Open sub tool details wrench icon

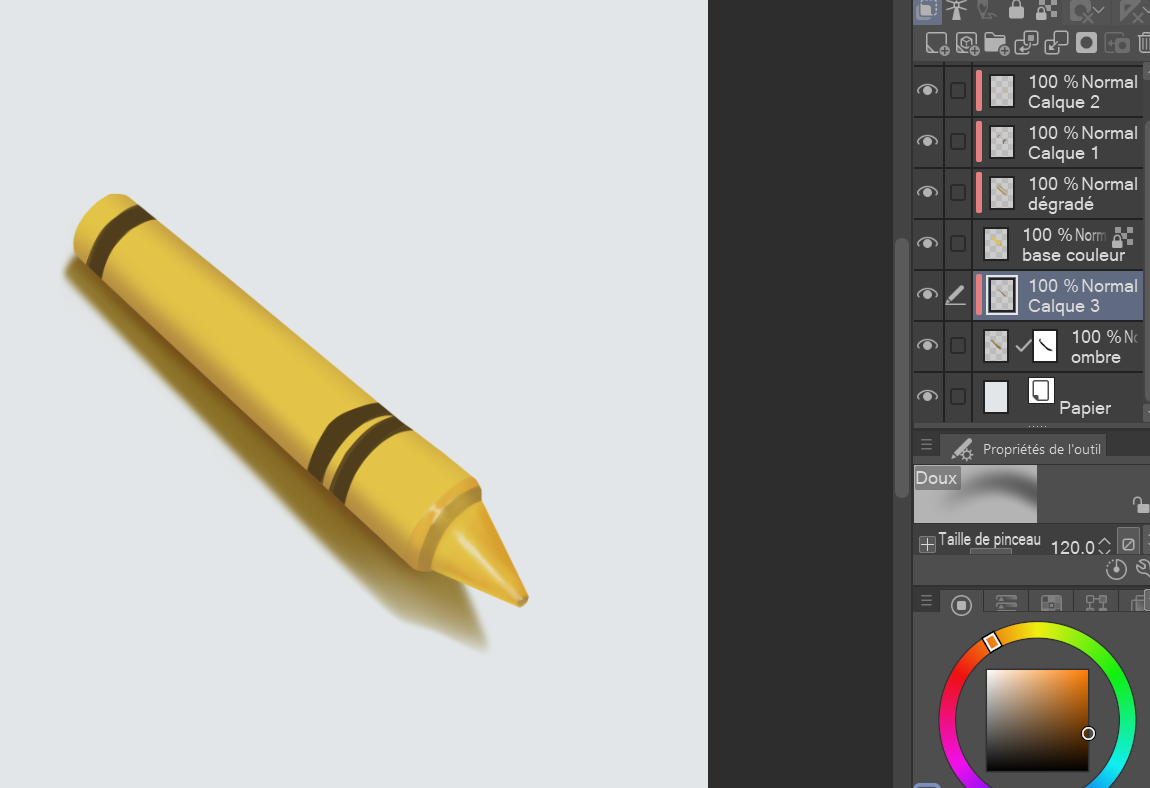[x=1143, y=569]
